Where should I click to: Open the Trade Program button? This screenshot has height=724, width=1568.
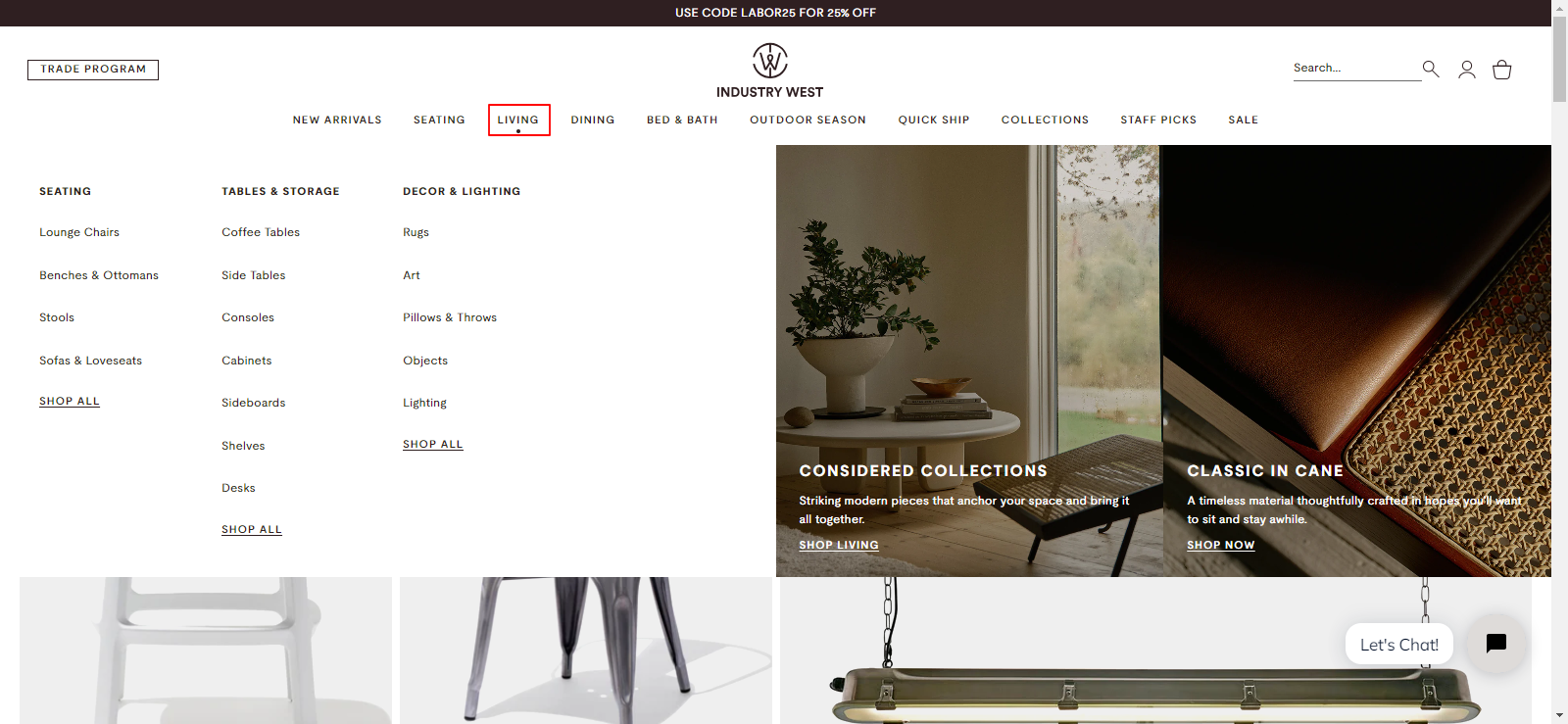[93, 70]
